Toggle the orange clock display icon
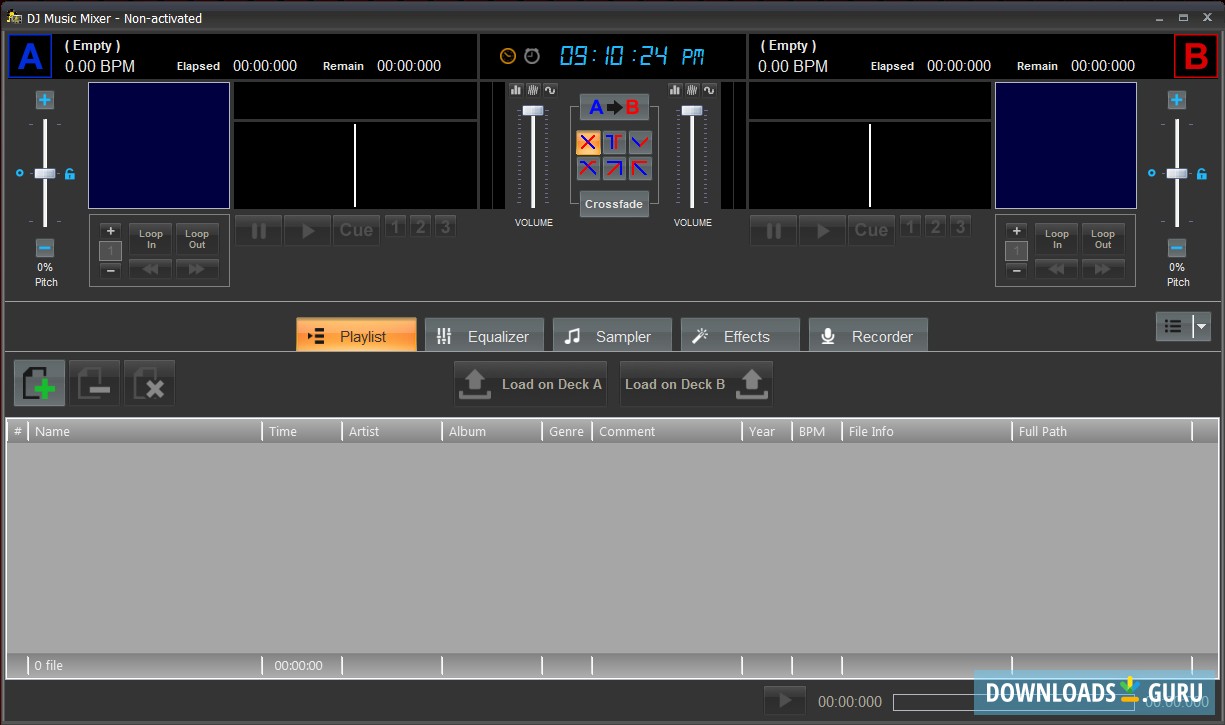Image resolution: width=1225 pixels, height=725 pixels. 508,56
